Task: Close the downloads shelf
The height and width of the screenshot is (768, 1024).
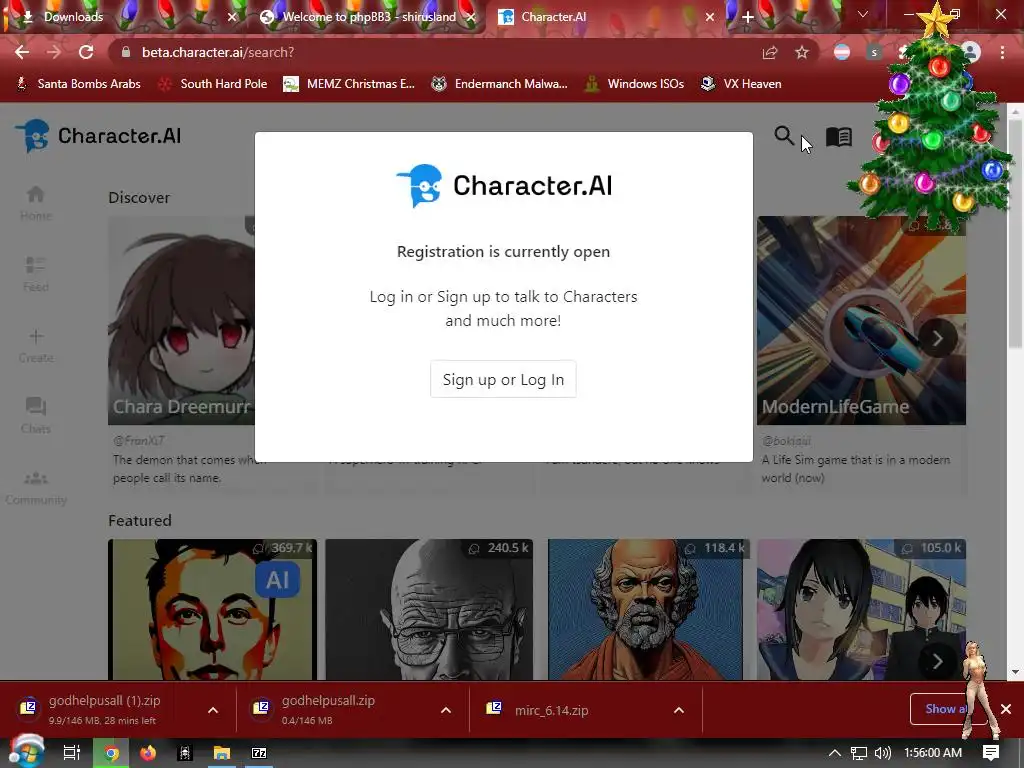Action: [x=1006, y=709]
